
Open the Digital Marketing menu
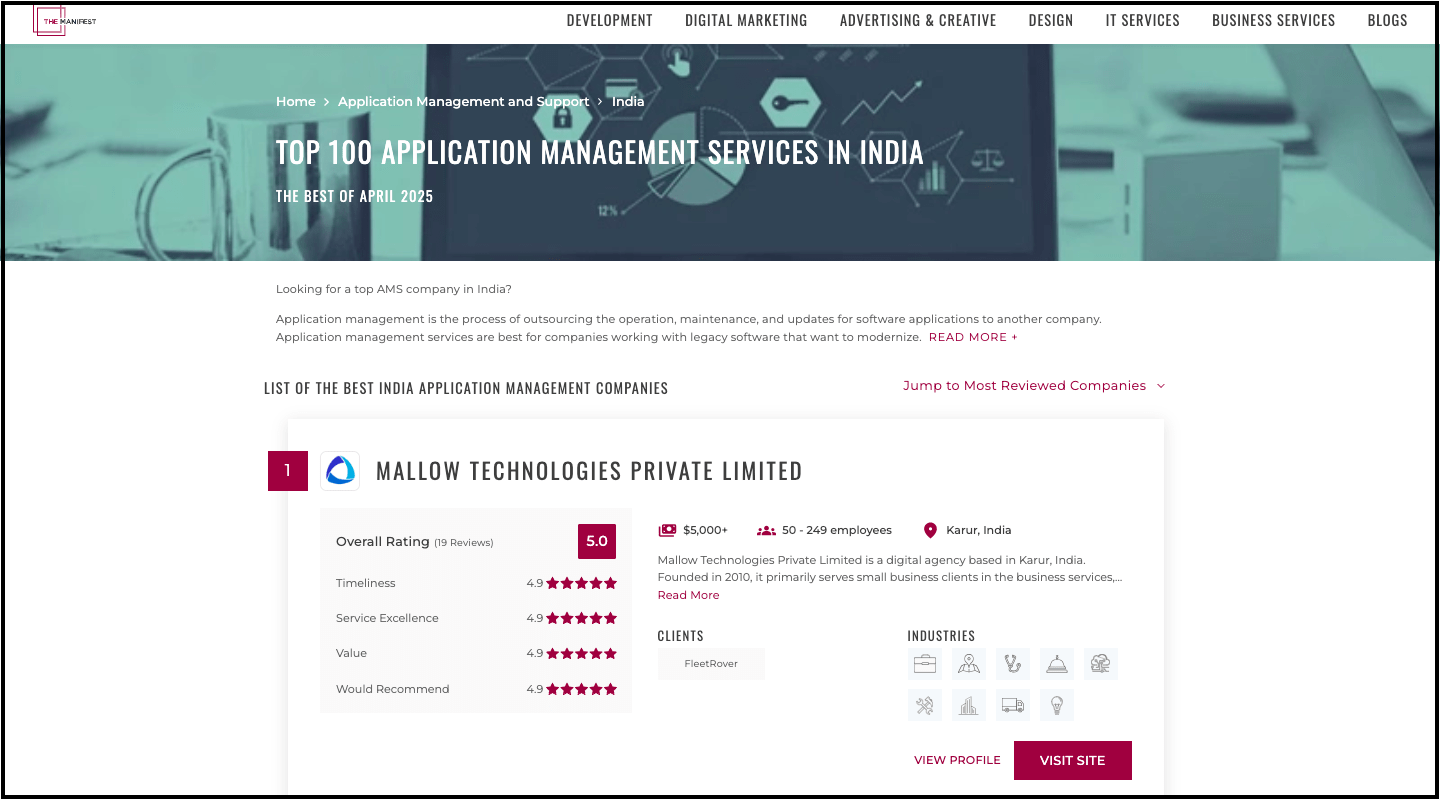click(746, 20)
